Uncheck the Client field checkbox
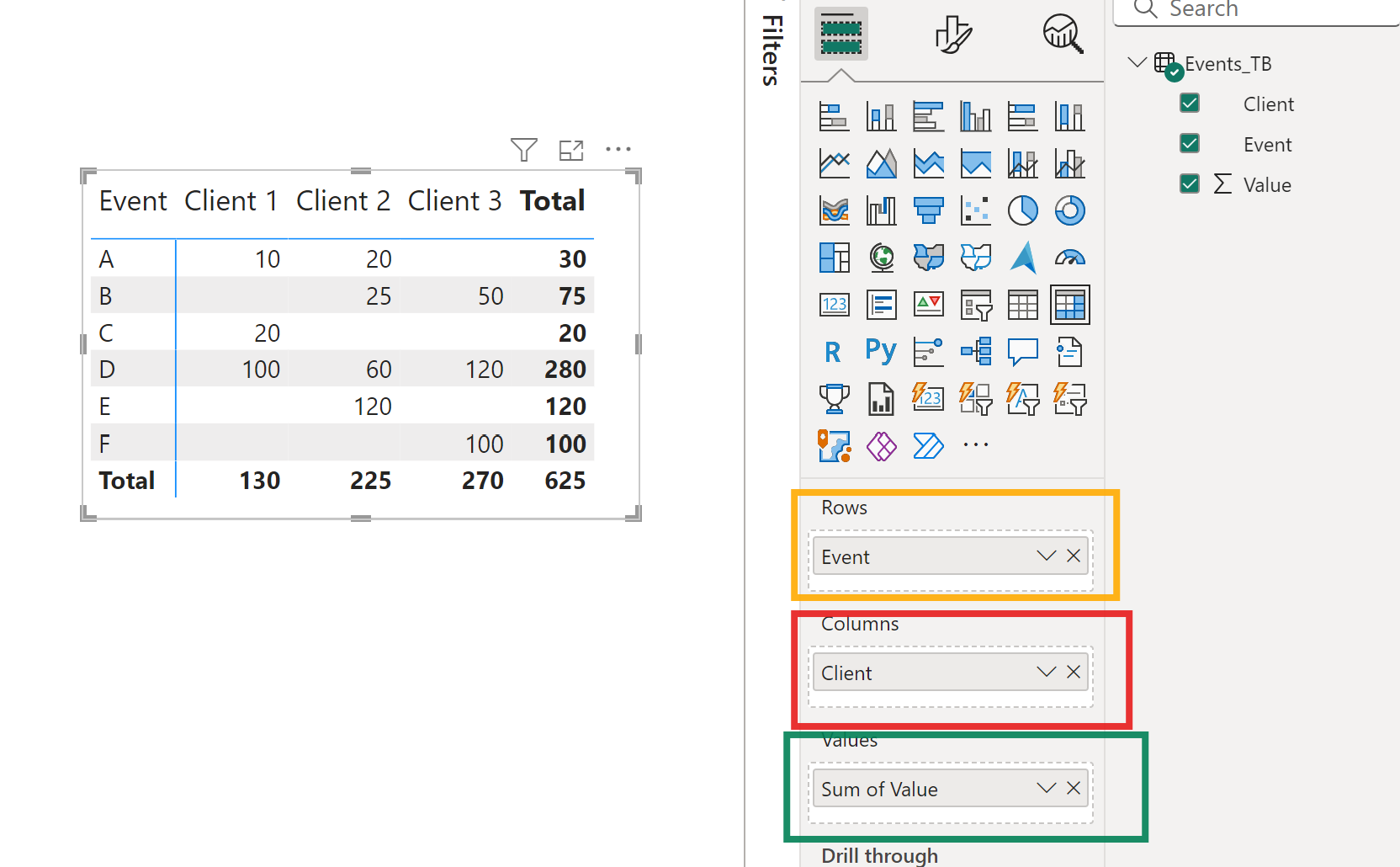The height and width of the screenshot is (867, 1400). click(1189, 103)
